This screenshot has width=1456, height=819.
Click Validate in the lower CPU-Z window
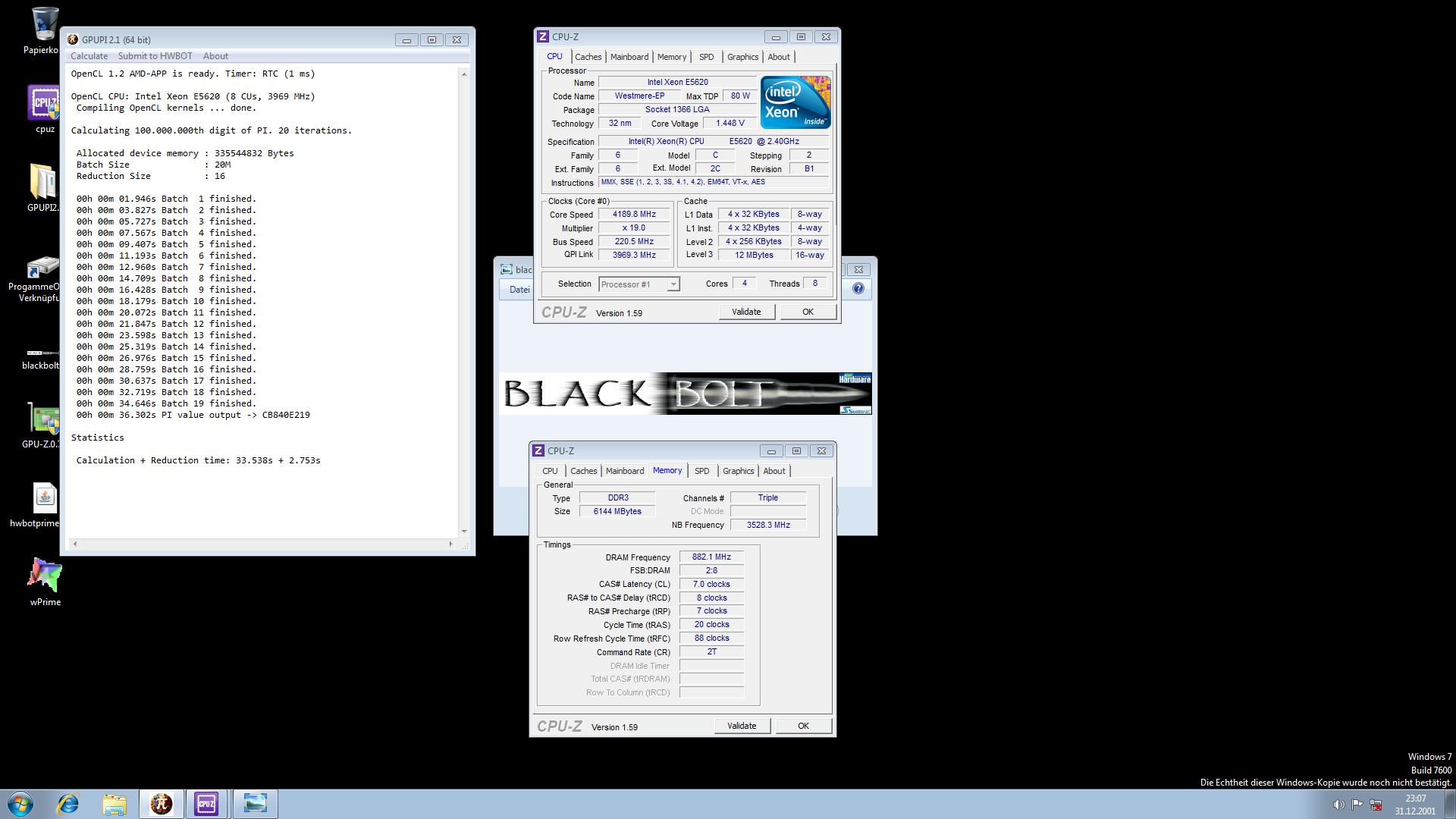pyautogui.click(x=742, y=726)
